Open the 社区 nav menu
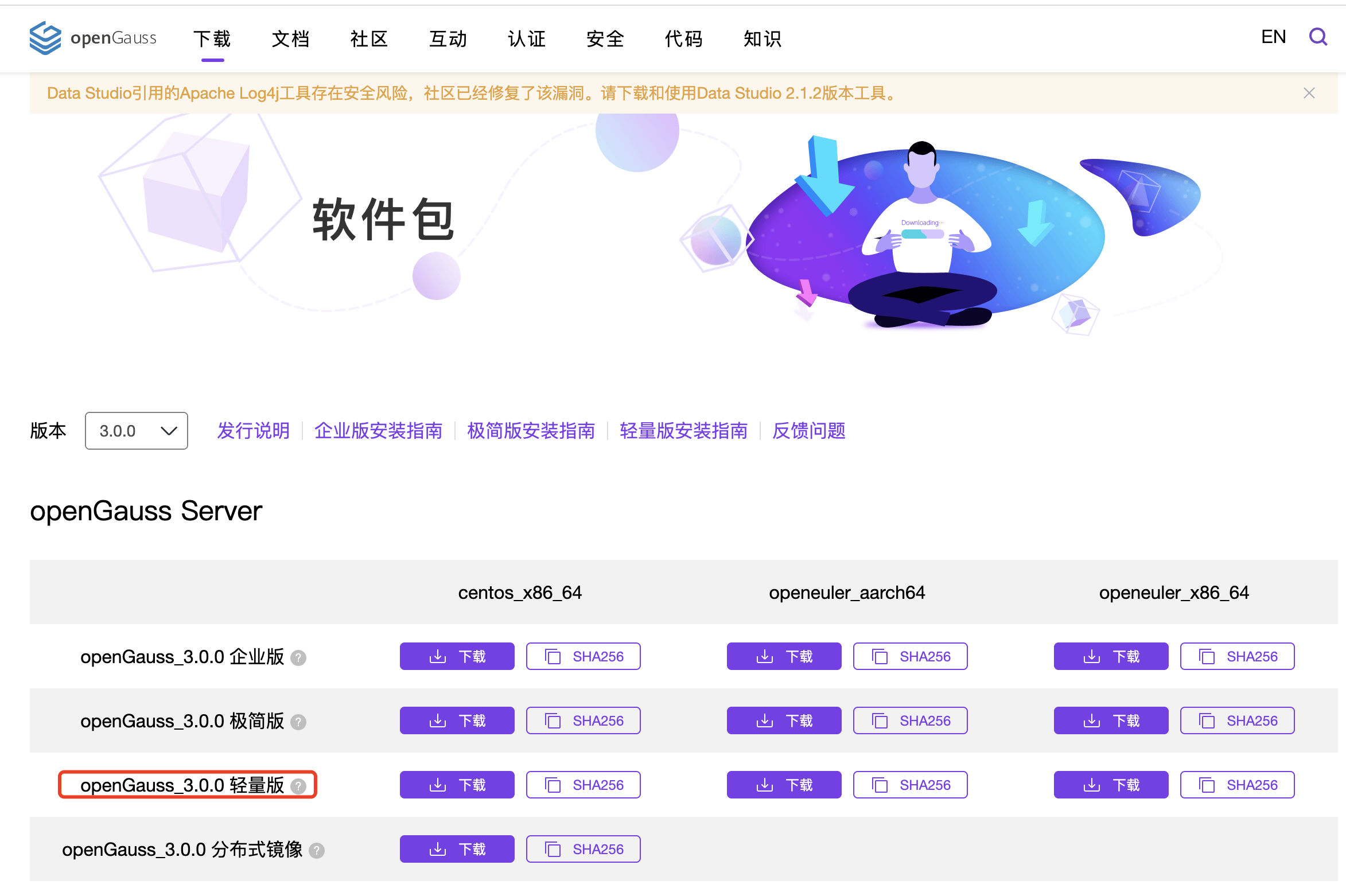The image size is (1346, 896). click(x=369, y=38)
